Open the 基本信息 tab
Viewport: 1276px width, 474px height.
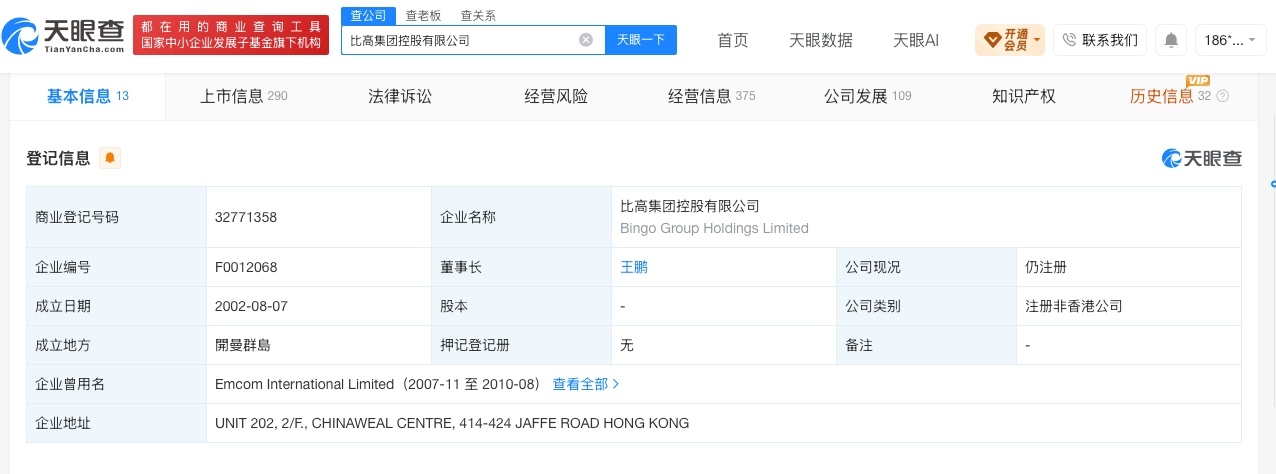pyautogui.click(x=88, y=96)
